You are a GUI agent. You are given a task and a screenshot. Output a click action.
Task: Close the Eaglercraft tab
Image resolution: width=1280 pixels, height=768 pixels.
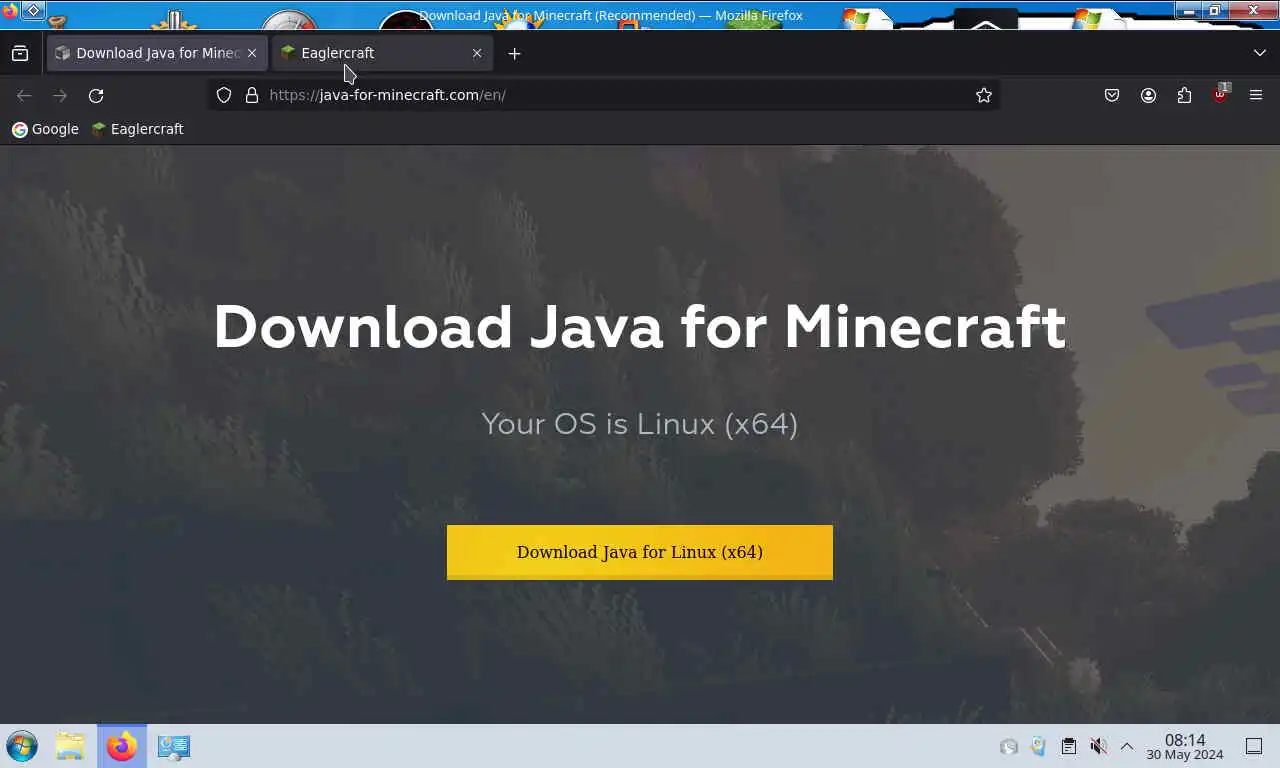tap(477, 53)
